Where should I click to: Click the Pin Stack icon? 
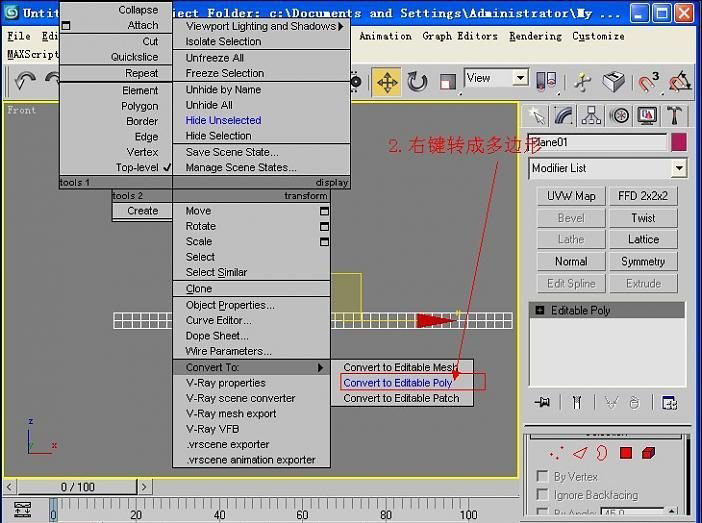[x=542, y=402]
